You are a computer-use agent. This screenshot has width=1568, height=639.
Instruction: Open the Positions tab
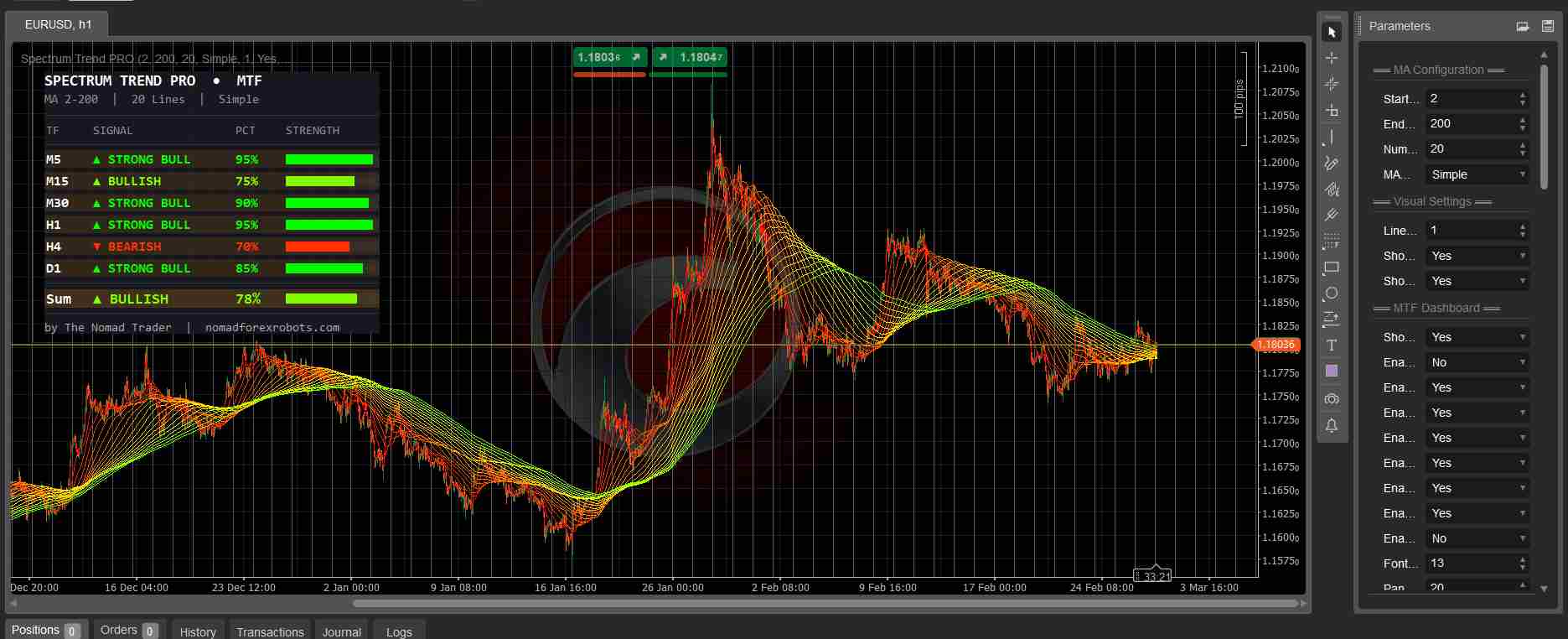click(x=44, y=630)
